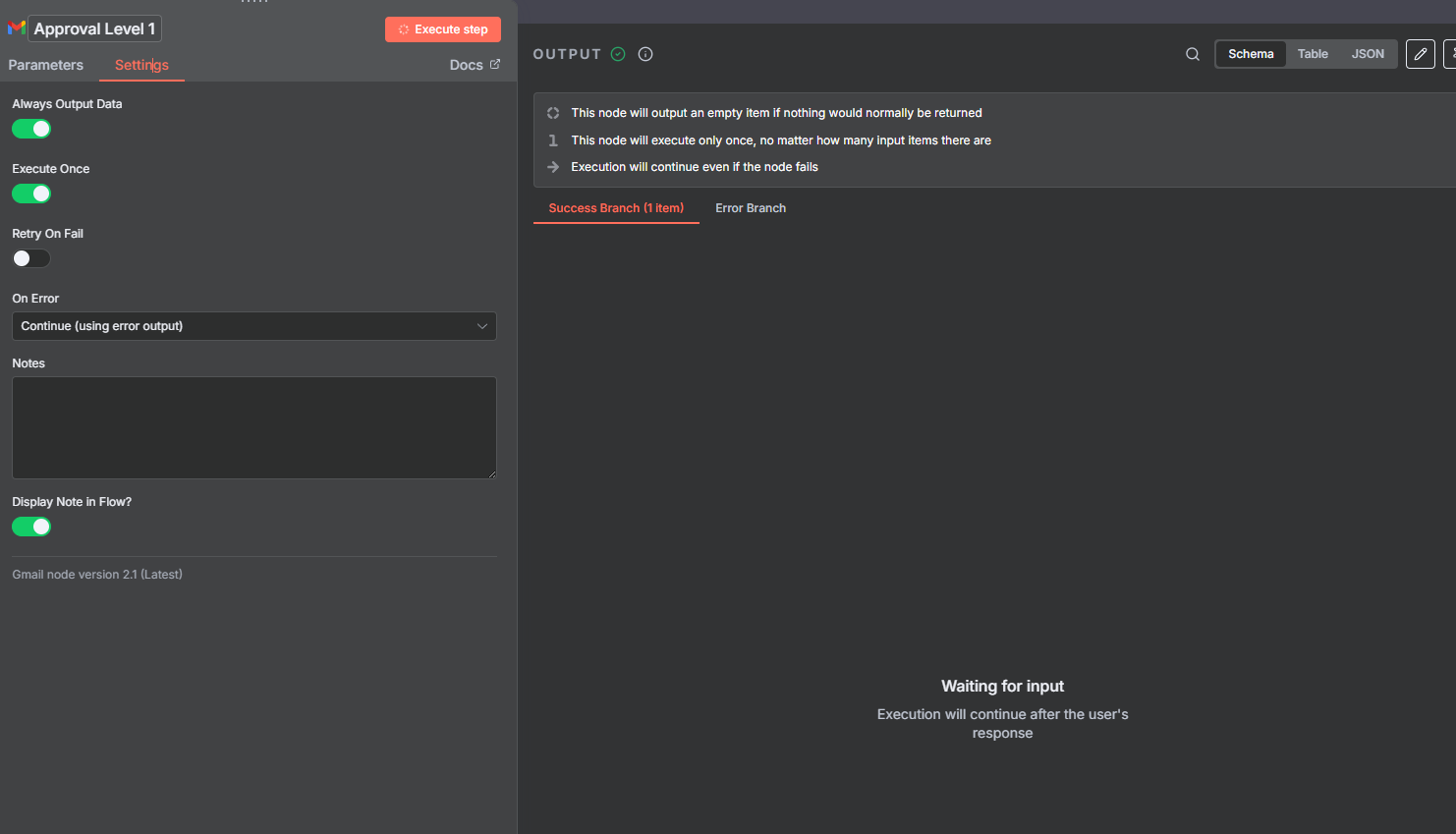Click the arrow icon for continue-on-fail hint
The height and width of the screenshot is (834, 1456).
point(553,167)
